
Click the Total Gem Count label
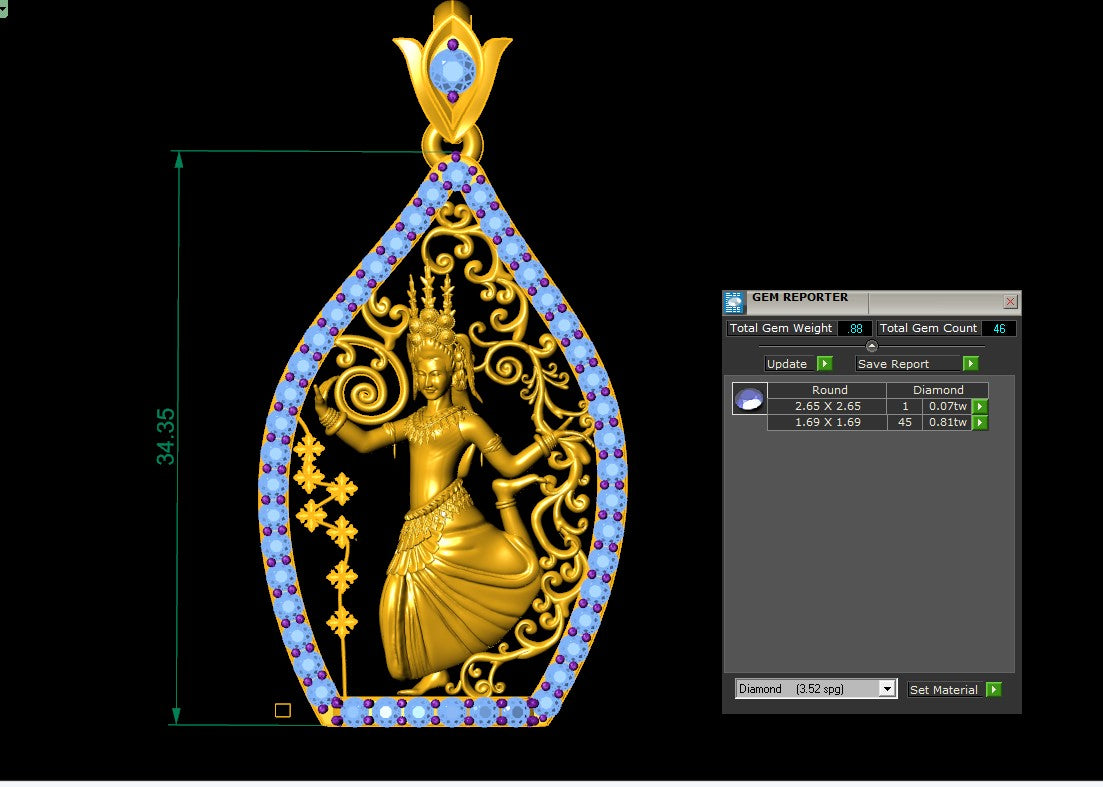click(928, 328)
